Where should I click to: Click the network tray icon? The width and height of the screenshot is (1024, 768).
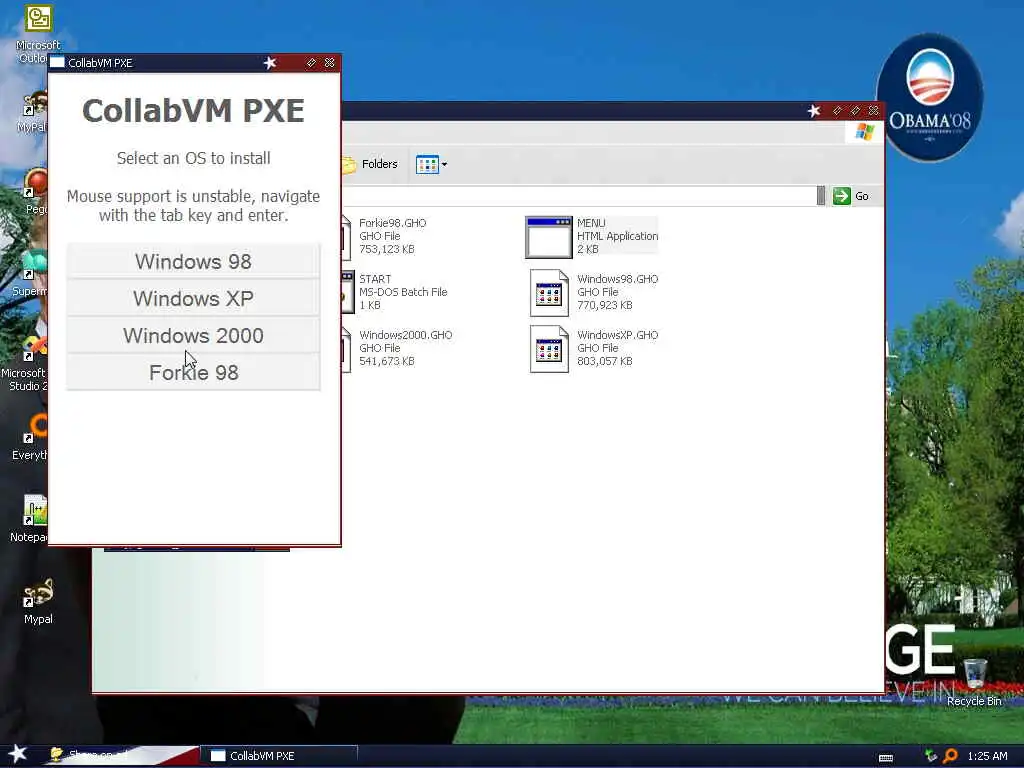pyautogui.click(x=931, y=756)
